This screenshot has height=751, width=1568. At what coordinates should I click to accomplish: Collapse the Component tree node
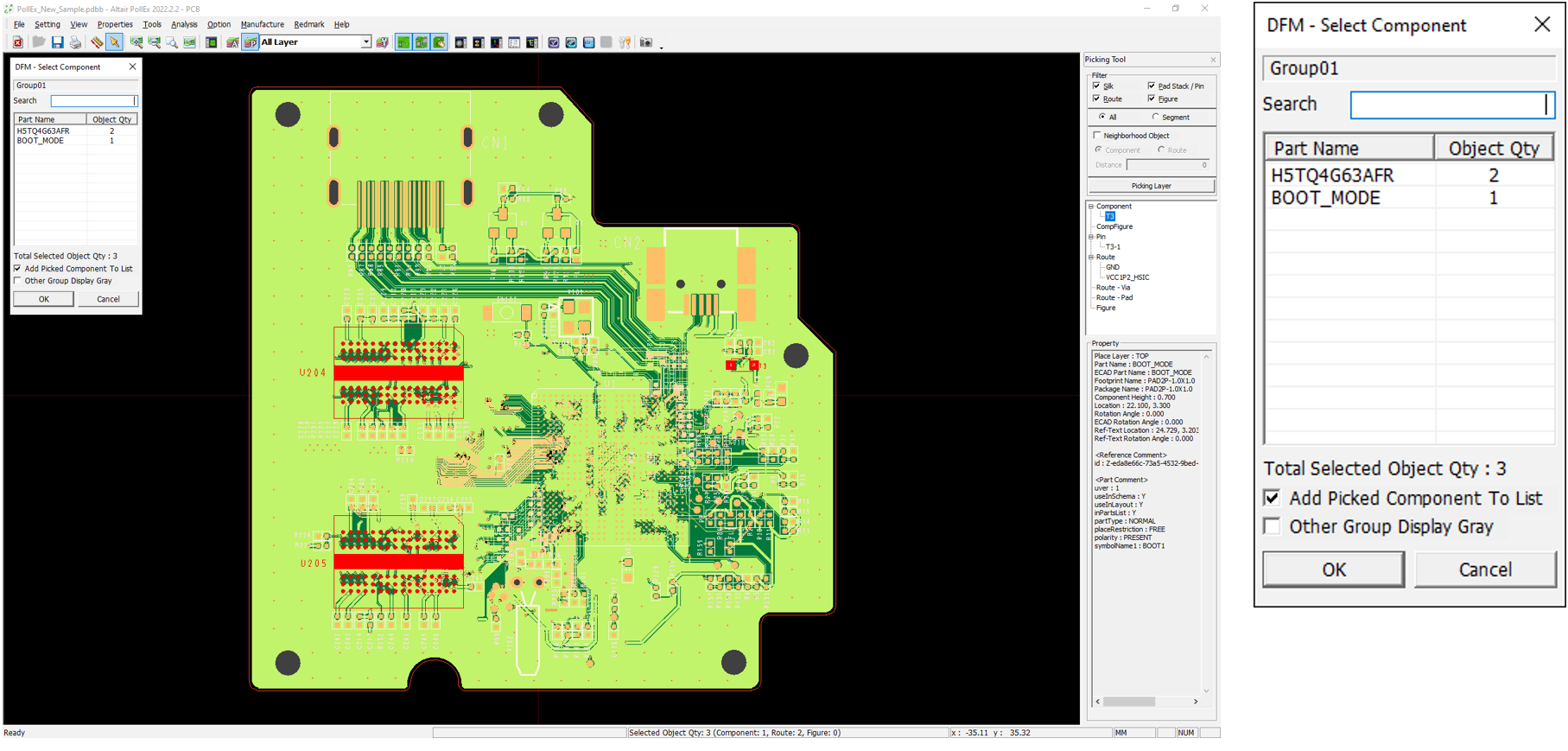(1091, 207)
